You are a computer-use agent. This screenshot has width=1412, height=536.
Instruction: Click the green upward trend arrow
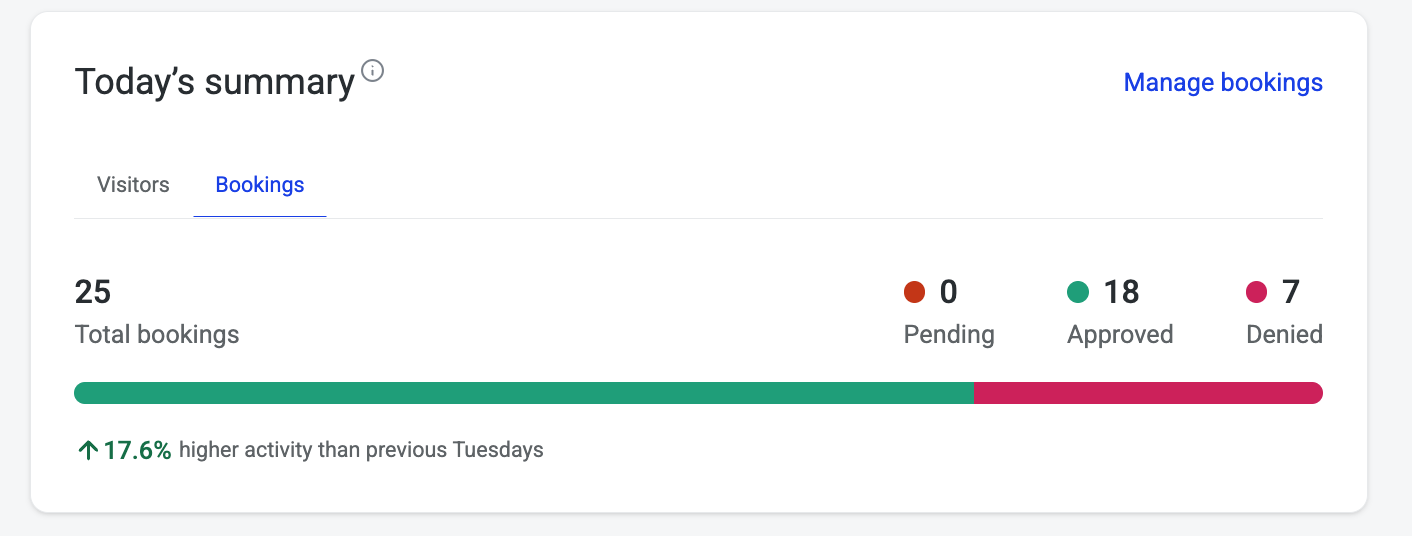[x=87, y=451]
